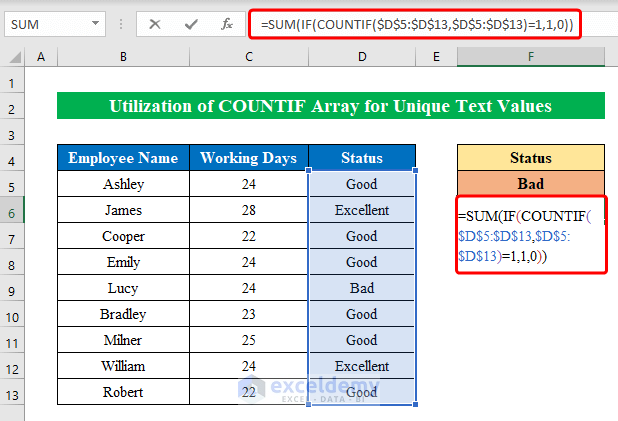The width and height of the screenshot is (618, 421).
Task: Click into the formula bar text
Action: pos(420,23)
